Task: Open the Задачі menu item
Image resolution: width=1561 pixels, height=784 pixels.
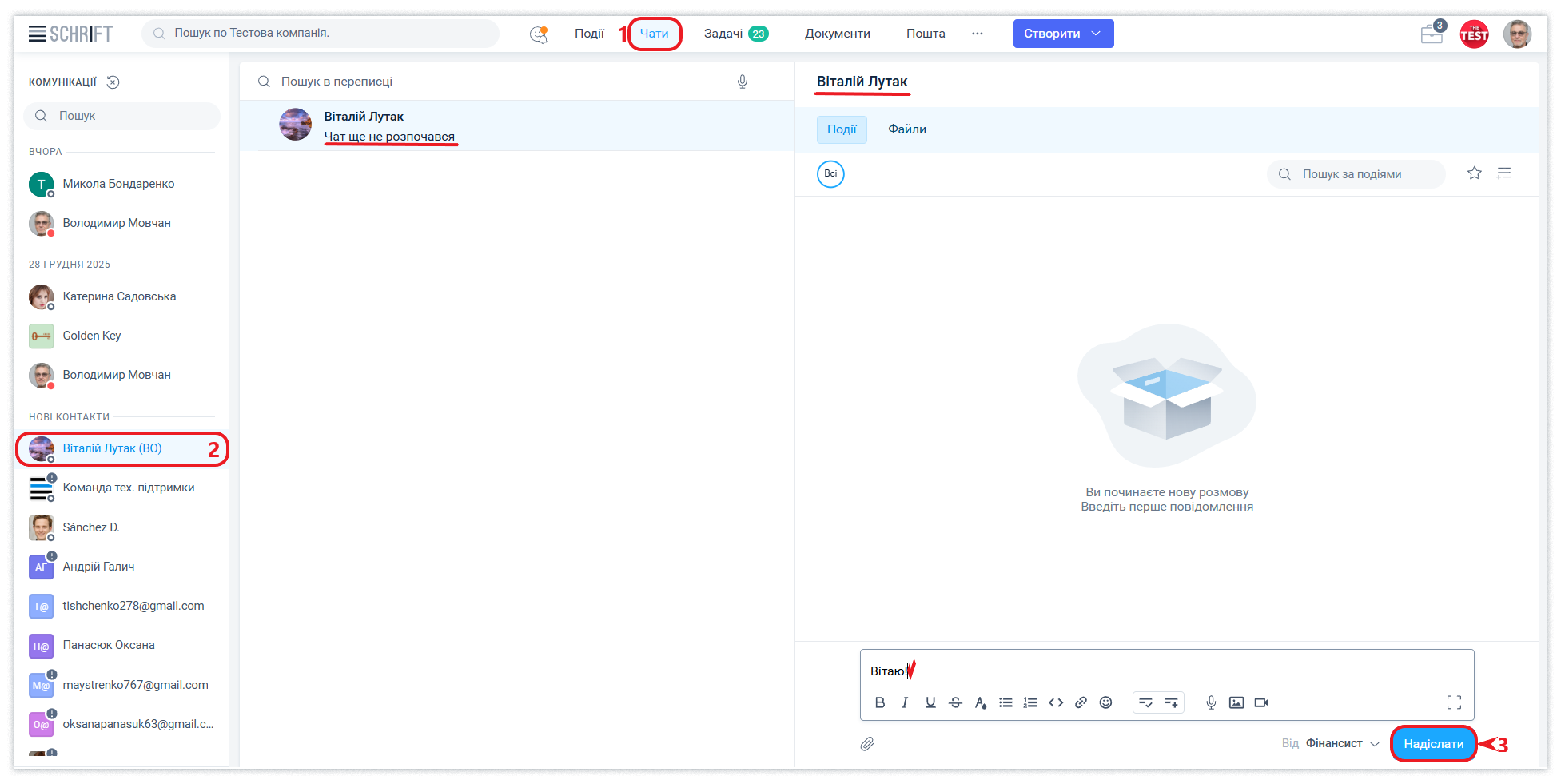Action: [723, 34]
